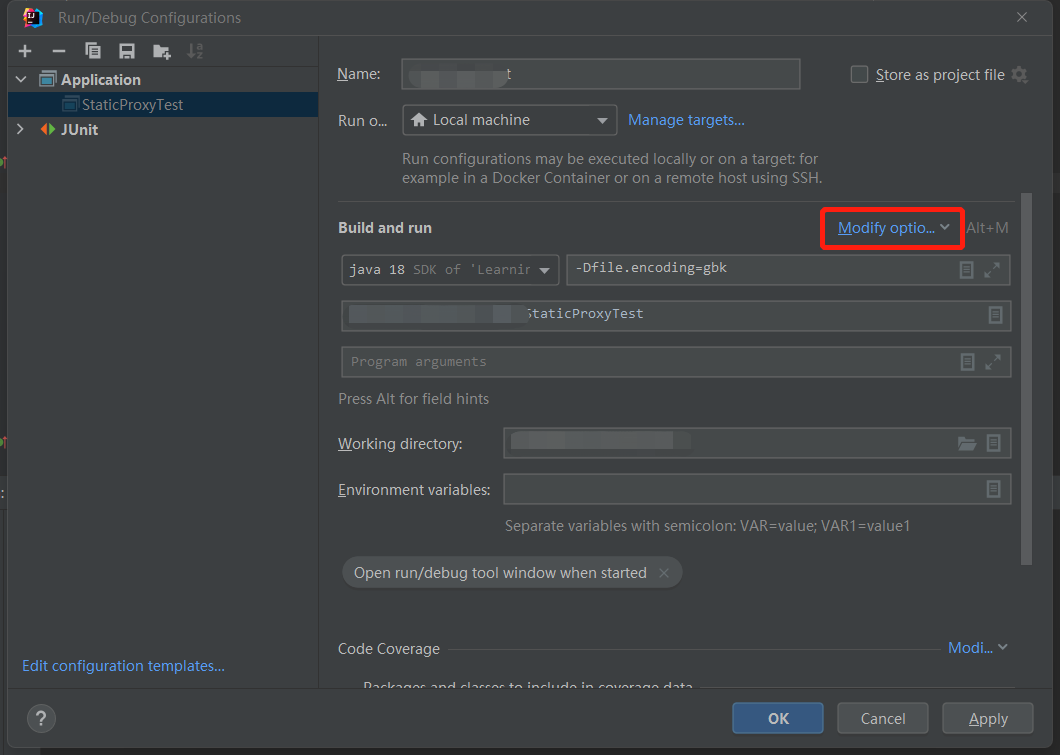Image resolution: width=1060 pixels, height=755 pixels.
Task: Remove the 'Open run/debug tool window' chip
Action: 665,573
